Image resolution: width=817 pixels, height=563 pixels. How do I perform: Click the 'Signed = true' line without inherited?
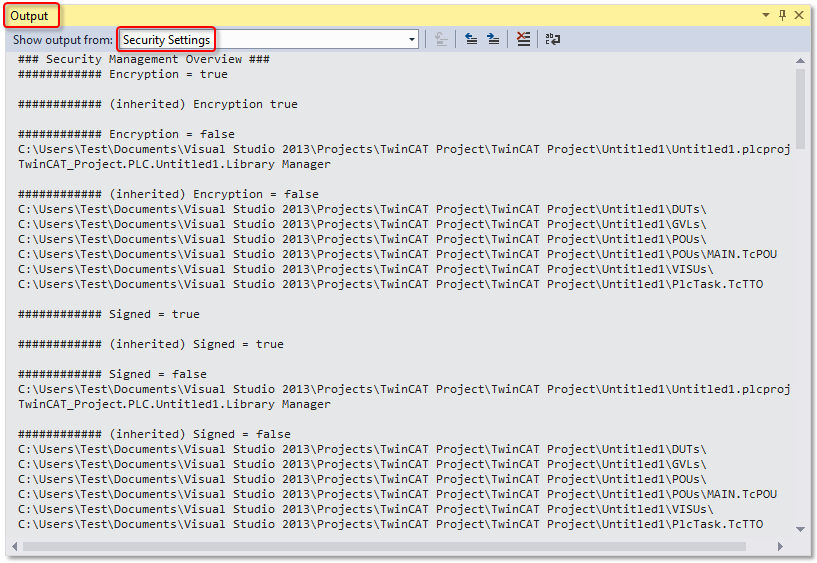[x=109, y=315]
